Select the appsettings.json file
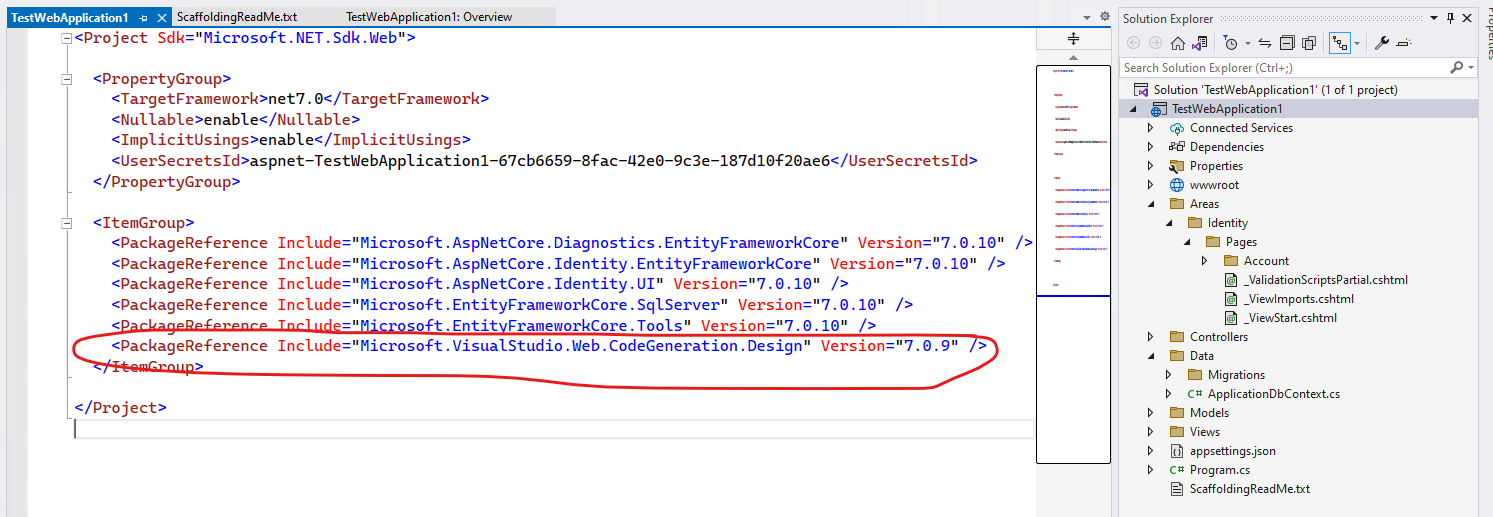The image size is (1493, 517). [x=1233, y=451]
